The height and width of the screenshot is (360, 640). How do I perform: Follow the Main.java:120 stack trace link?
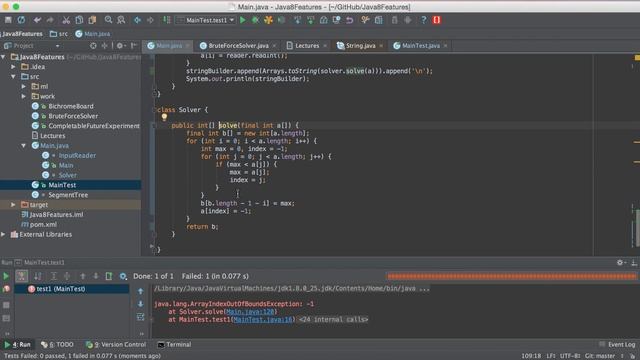250,312
